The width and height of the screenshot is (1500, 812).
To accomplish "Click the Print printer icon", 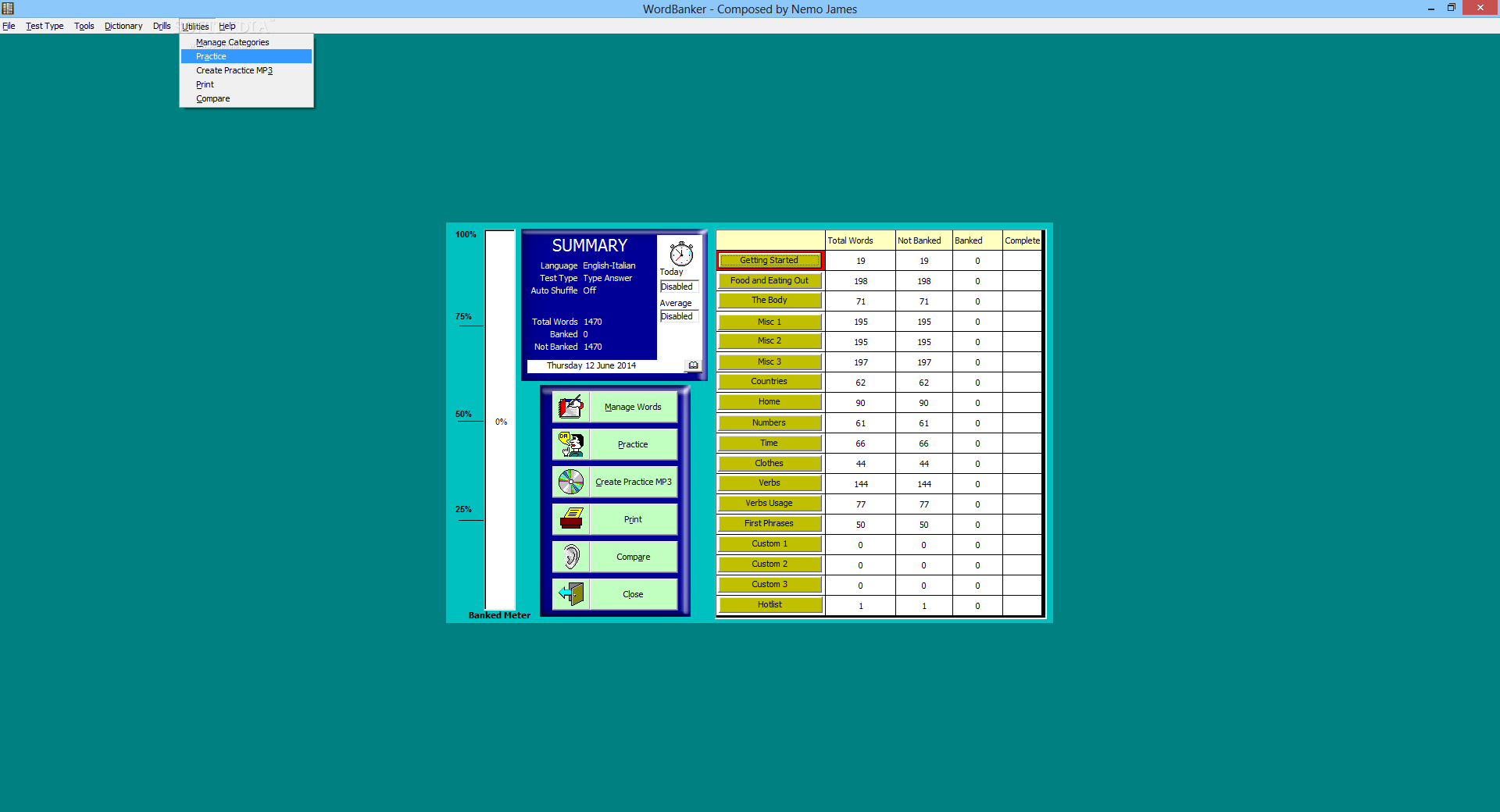I will point(571,519).
